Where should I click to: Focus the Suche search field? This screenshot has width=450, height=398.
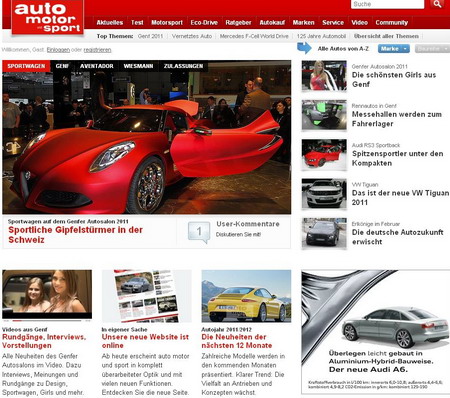tap(387, 4)
